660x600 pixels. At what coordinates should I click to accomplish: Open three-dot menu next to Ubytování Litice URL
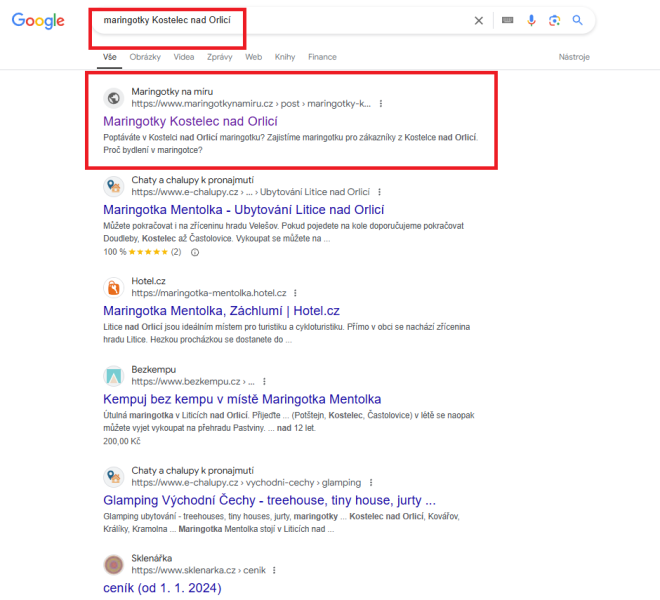379,192
